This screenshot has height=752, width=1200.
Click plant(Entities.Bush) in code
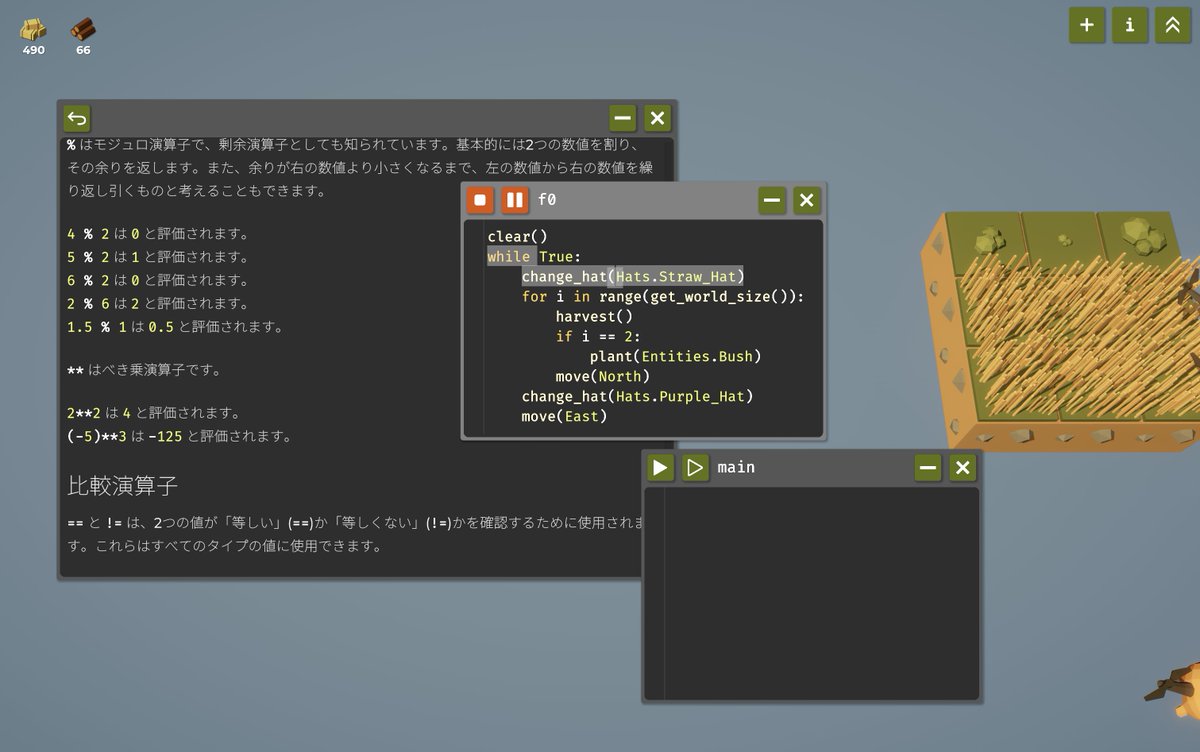click(x=675, y=356)
